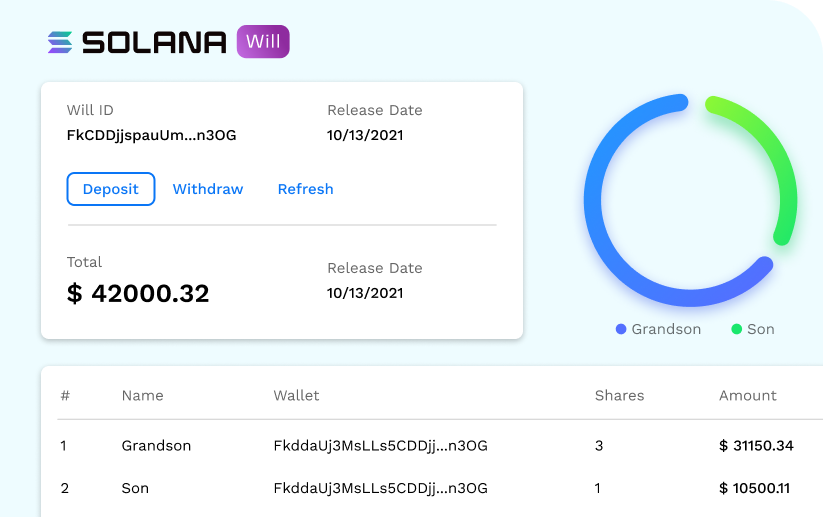Sort by Wallet column header
The height and width of the screenshot is (517, 823).
[296, 395]
